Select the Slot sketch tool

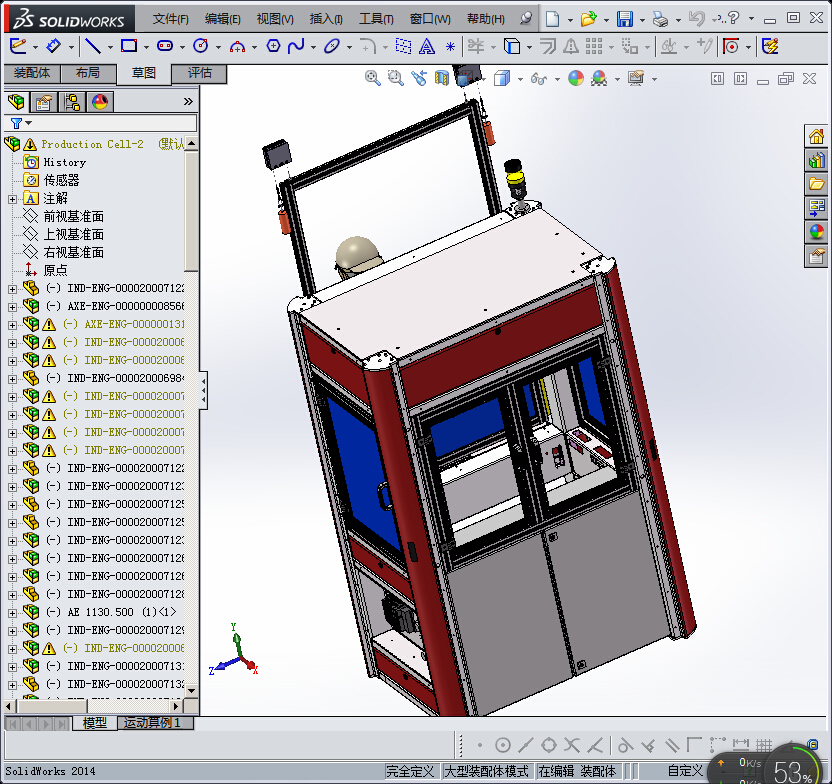pyautogui.click(x=165, y=46)
